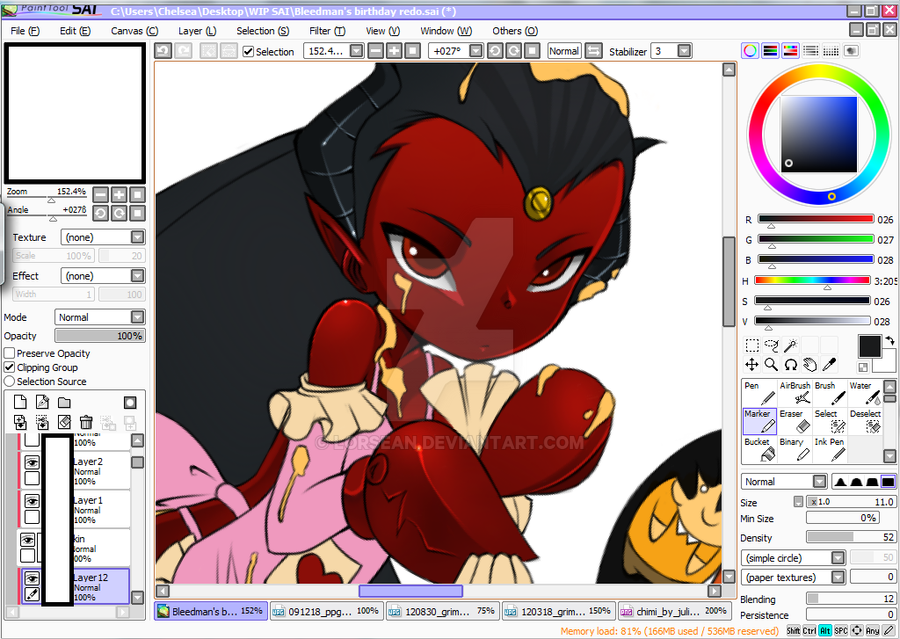Add a layer mask
The image size is (900, 639).
pos(130,402)
